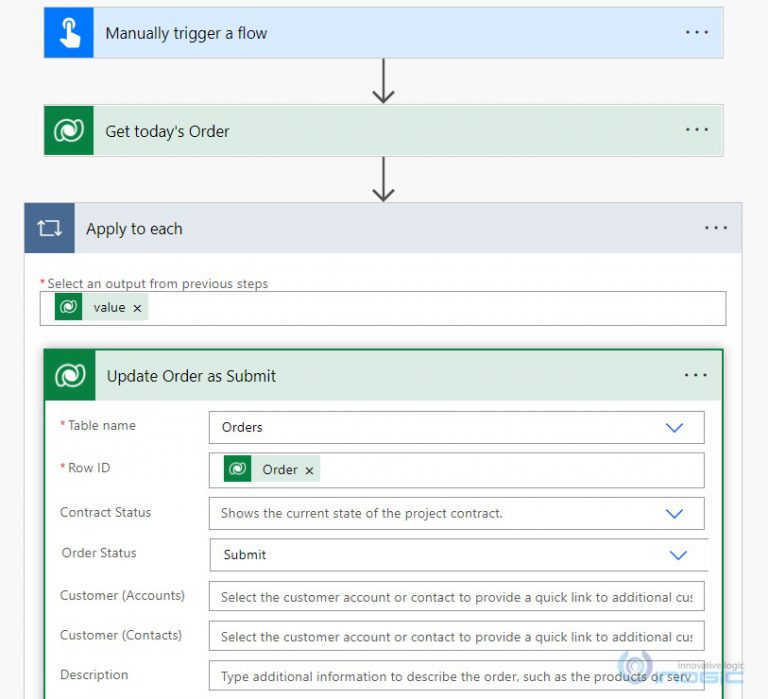Image resolution: width=768 pixels, height=699 pixels.
Task: Click the manual trigger hand icon
Action: (x=69, y=33)
